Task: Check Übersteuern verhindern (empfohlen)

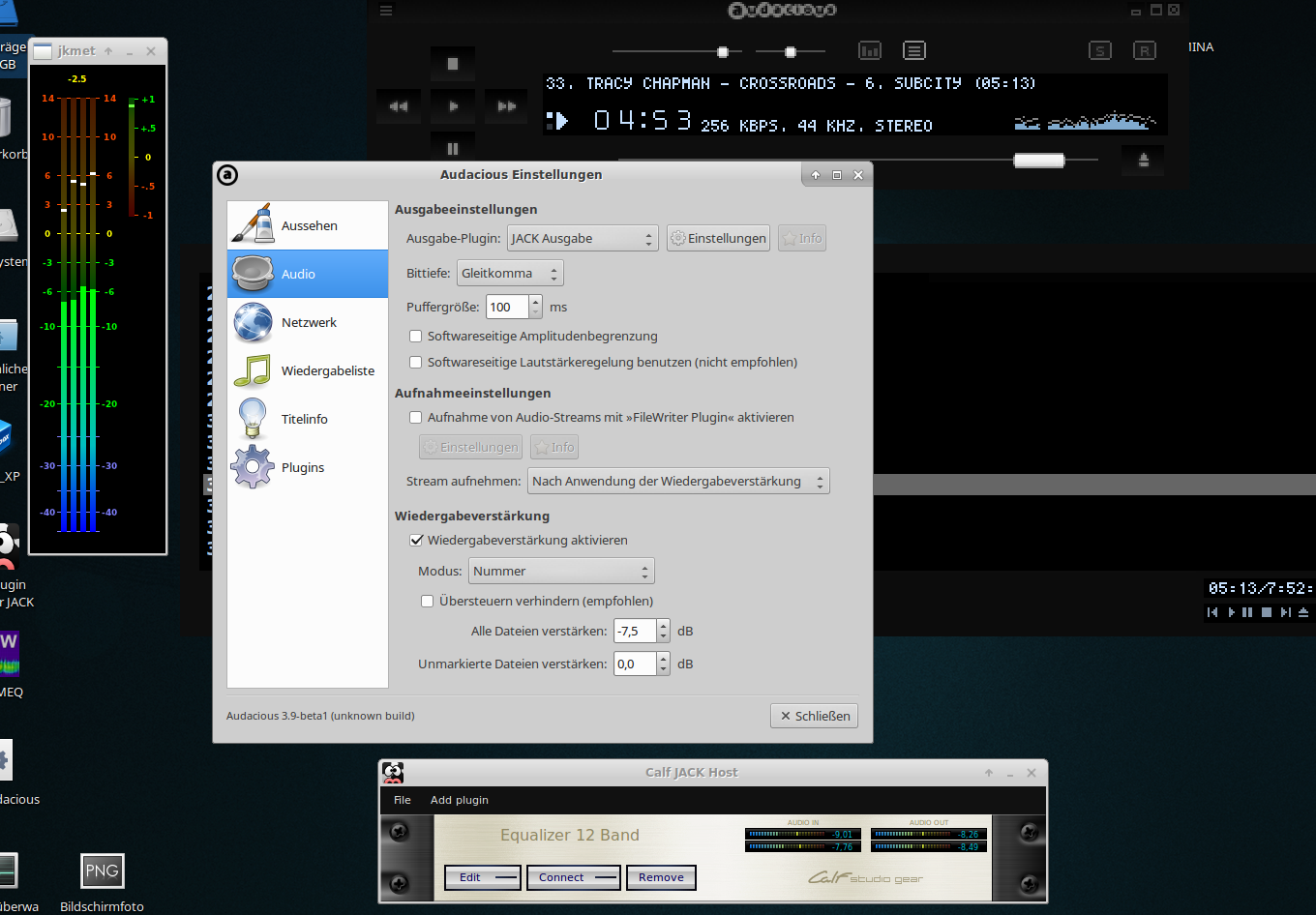Action: [x=428, y=602]
